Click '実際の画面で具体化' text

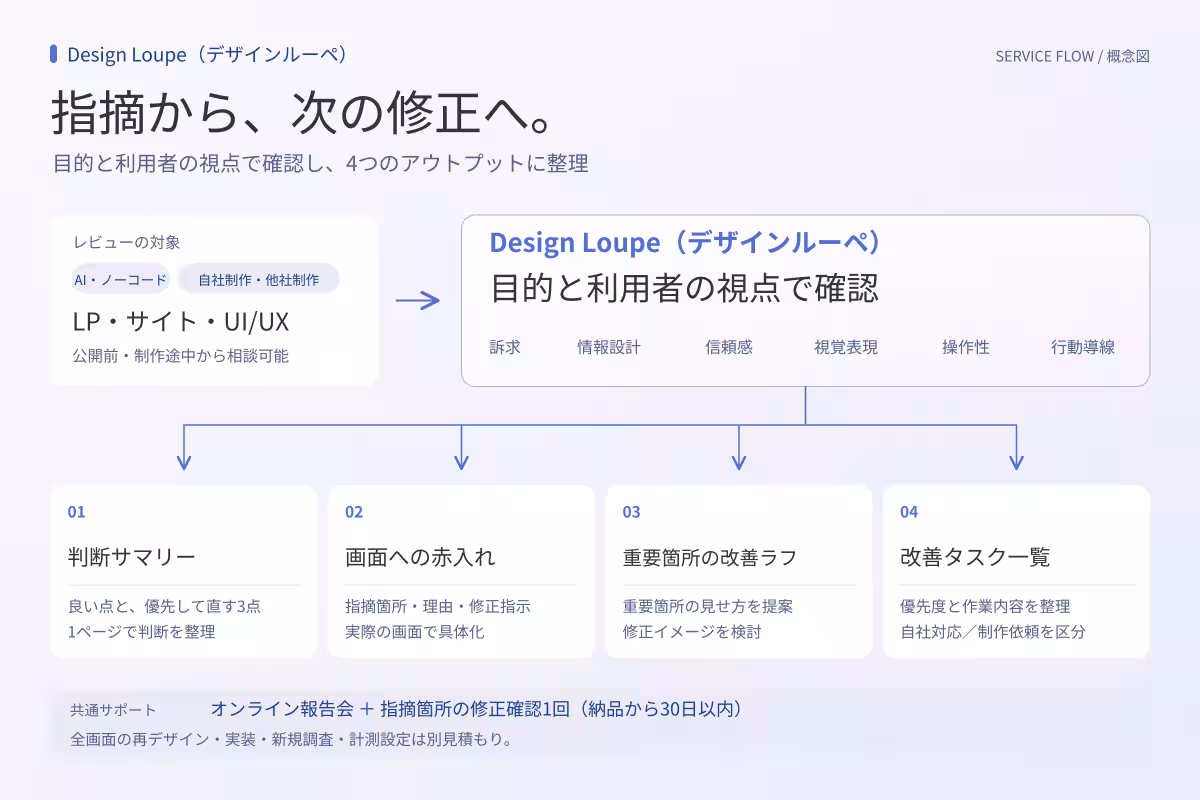pos(415,632)
